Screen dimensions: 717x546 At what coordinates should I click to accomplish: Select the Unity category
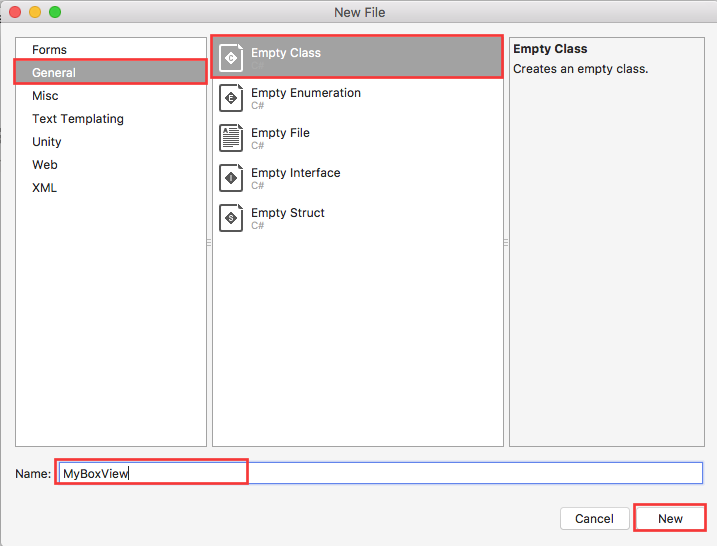[47, 142]
